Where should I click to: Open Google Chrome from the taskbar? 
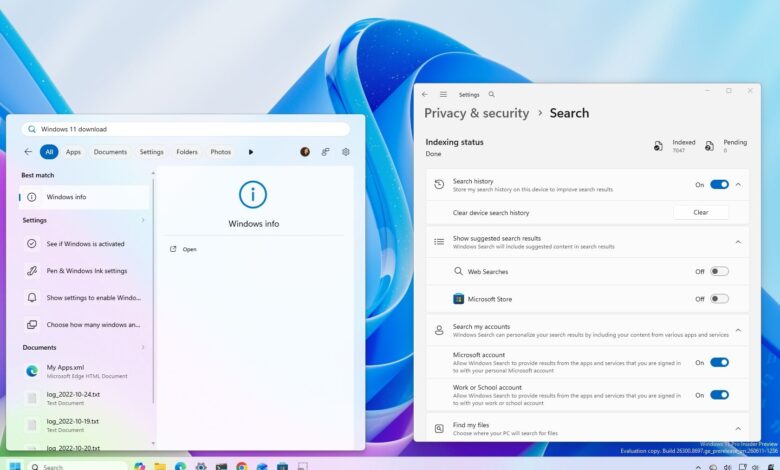click(x=242, y=467)
